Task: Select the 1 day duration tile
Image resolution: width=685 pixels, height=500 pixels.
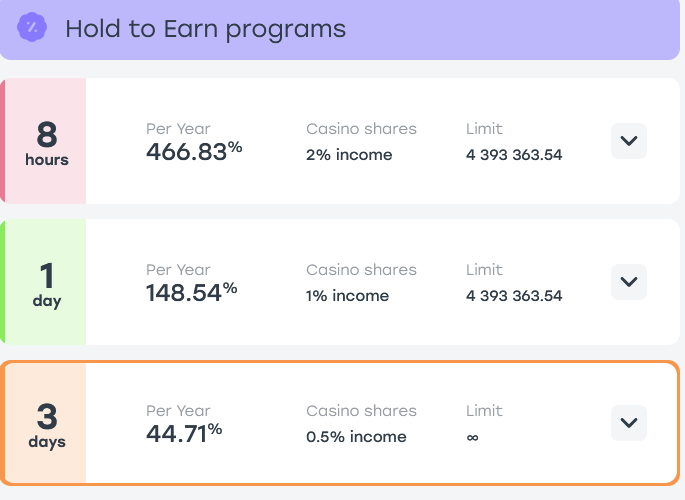Action: point(43,282)
